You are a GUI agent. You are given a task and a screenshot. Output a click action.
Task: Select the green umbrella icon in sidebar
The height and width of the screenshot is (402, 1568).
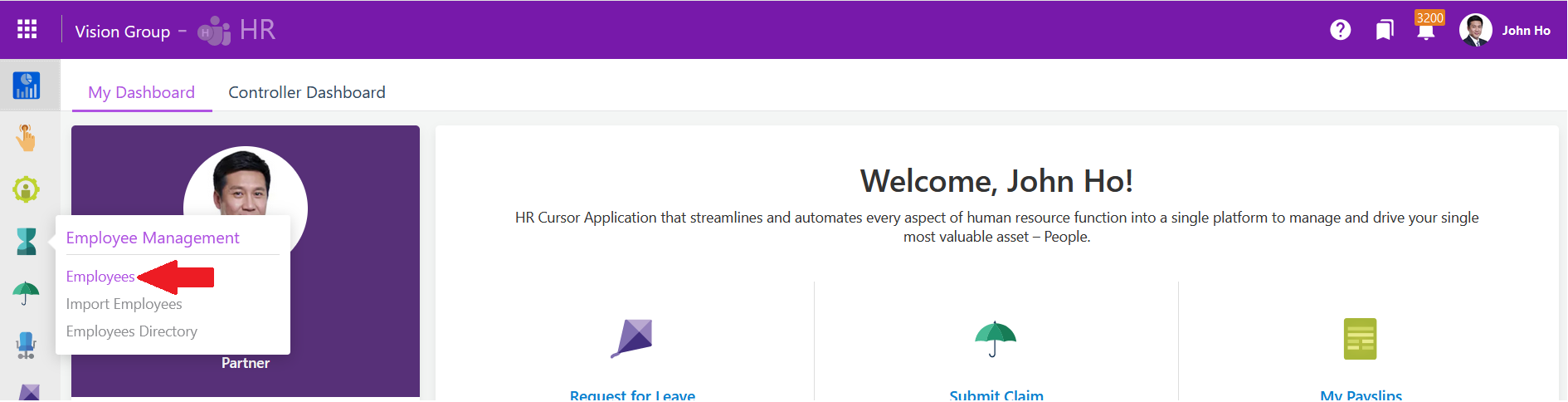(x=27, y=292)
